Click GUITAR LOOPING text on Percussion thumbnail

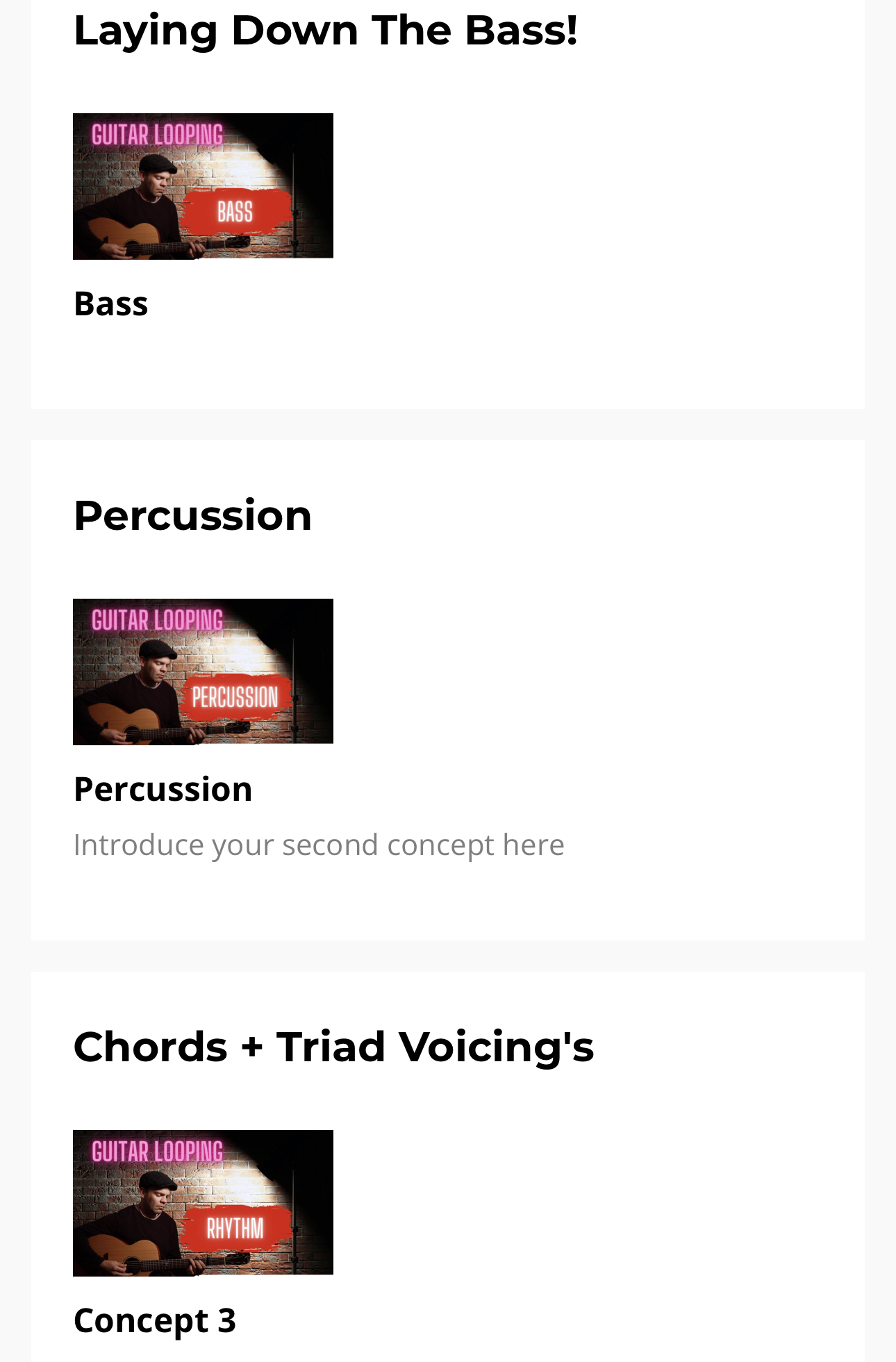click(x=158, y=620)
